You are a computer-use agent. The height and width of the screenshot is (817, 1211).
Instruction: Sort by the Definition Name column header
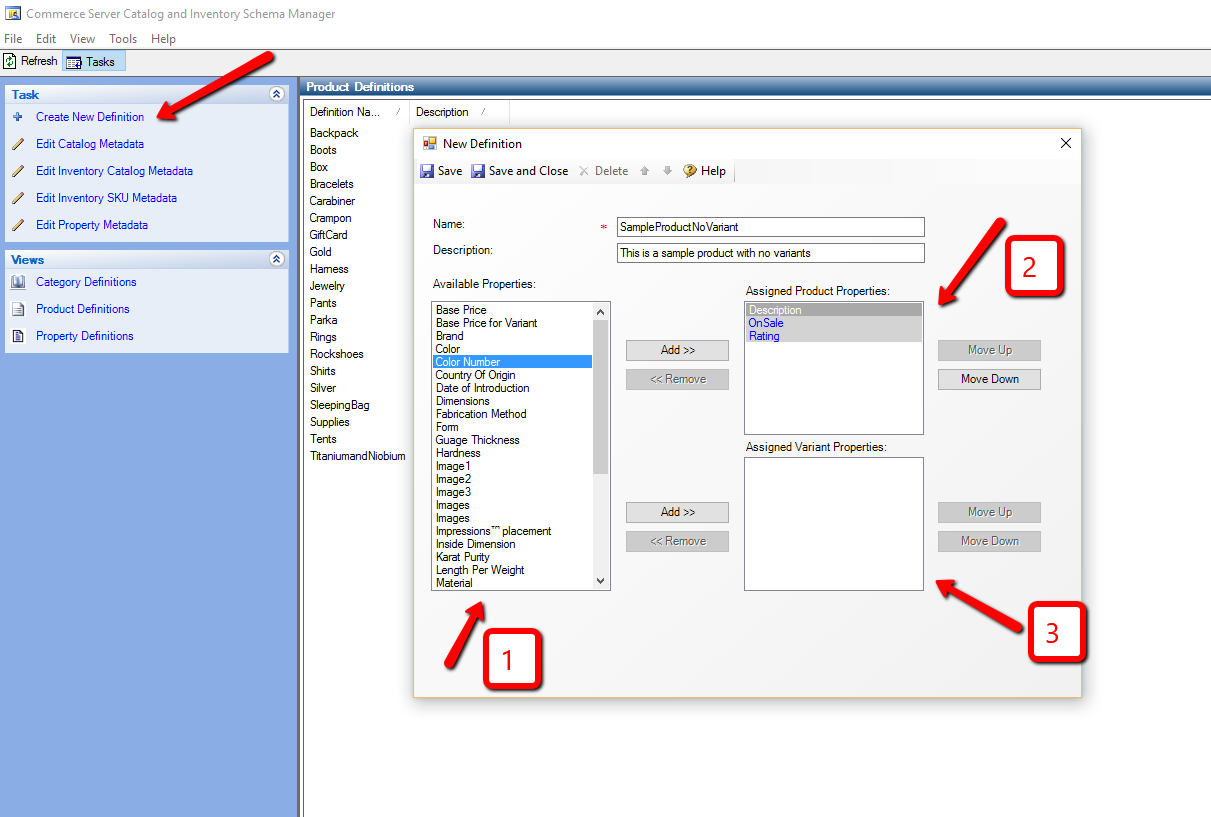point(356,112)
